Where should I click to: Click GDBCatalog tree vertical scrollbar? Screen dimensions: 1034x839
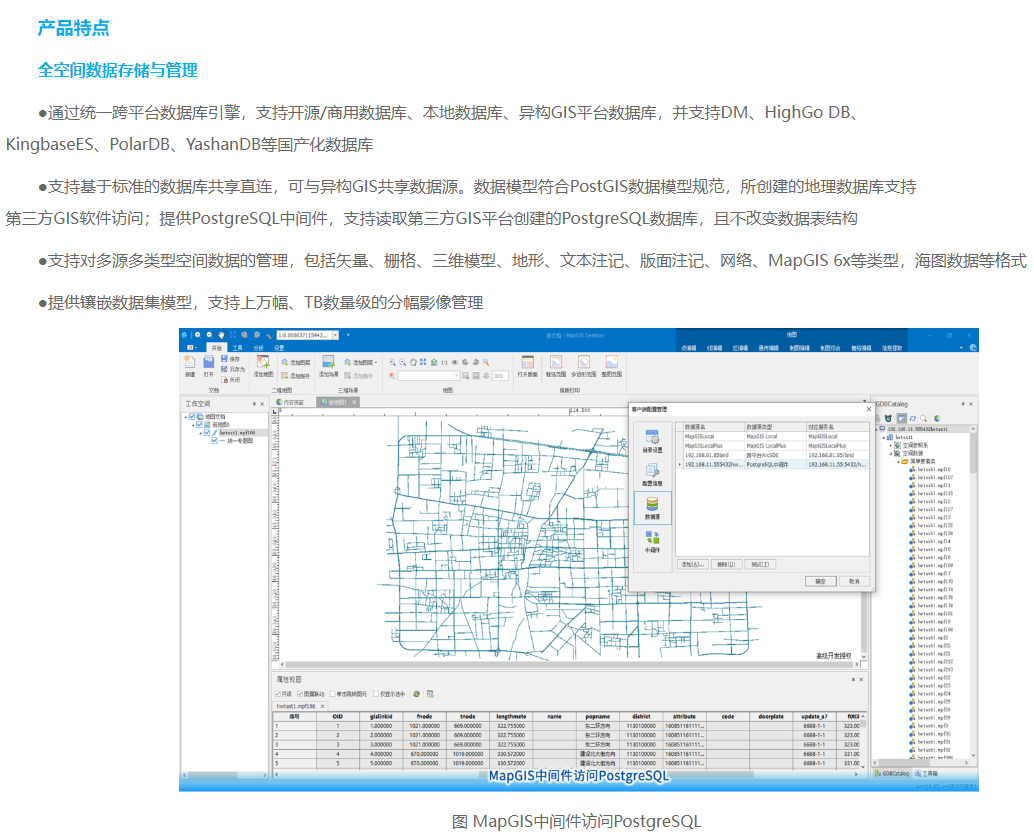coord(973,590)
